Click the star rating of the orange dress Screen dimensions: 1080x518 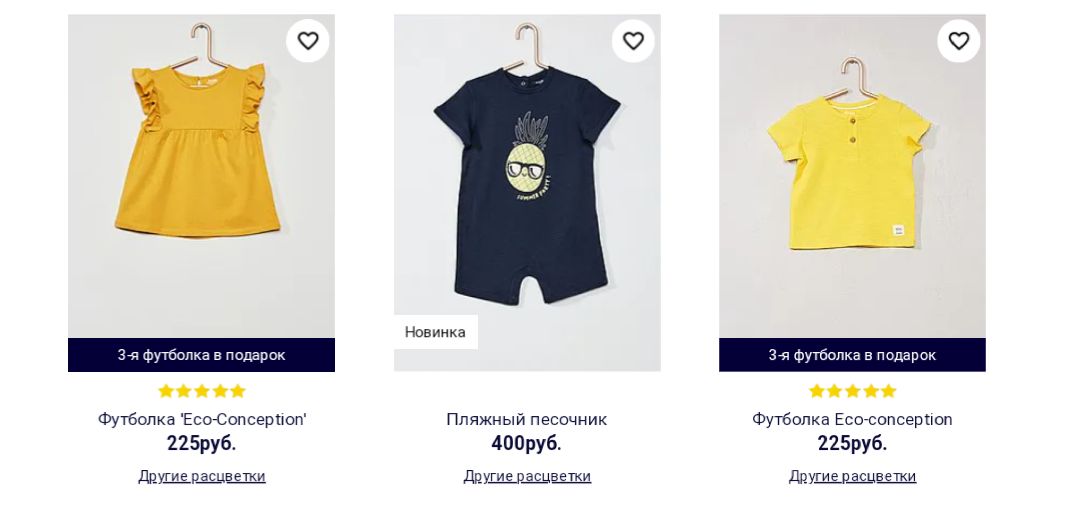tap(202, 391)
